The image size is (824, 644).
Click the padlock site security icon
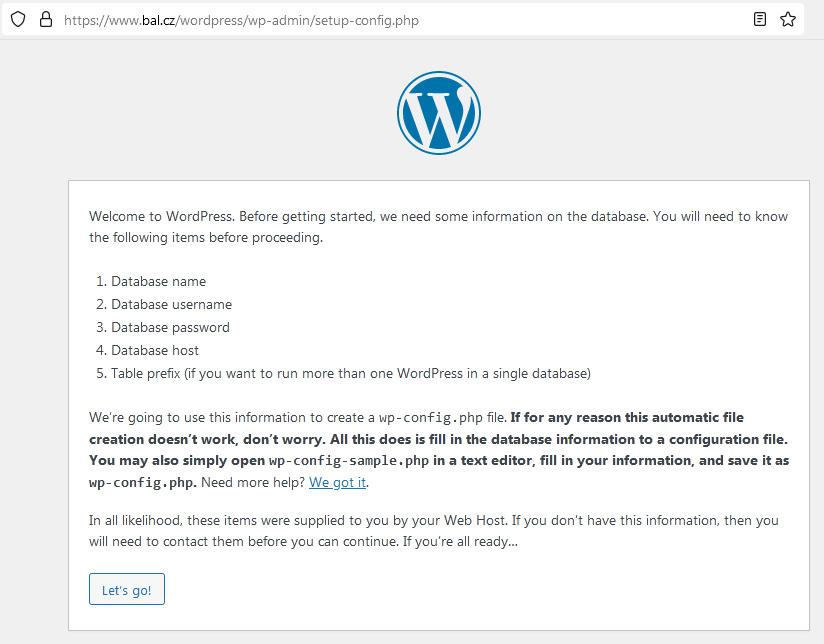tap(45, 19)
